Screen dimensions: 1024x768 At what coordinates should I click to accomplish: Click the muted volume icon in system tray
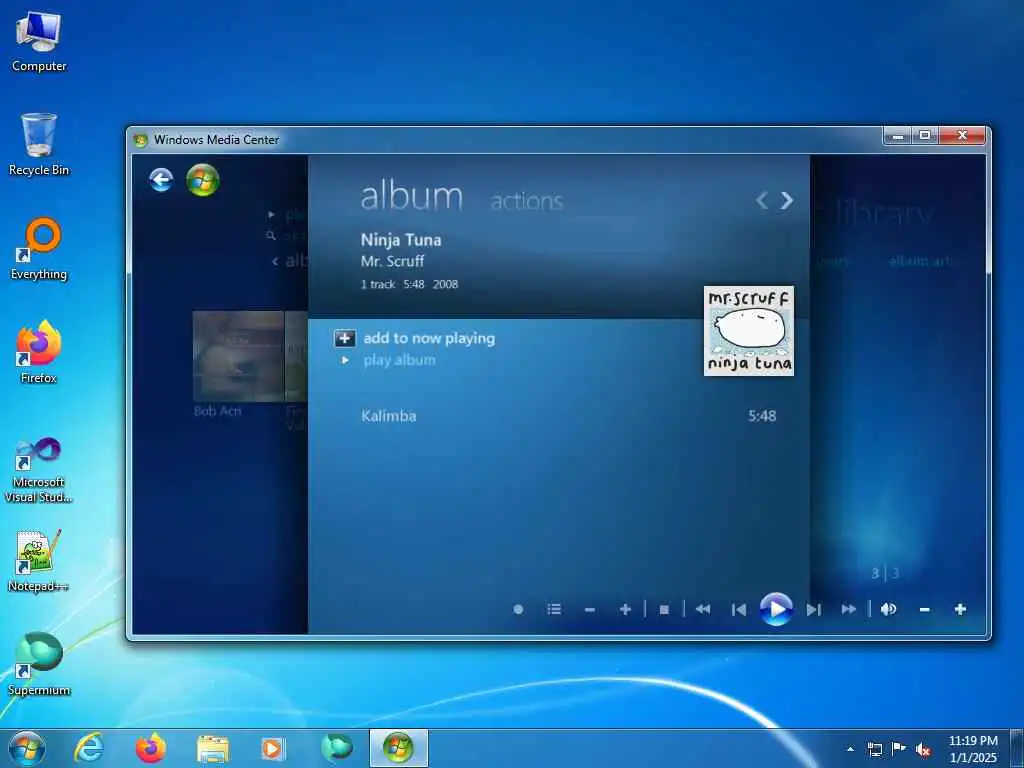coord(923,749)
